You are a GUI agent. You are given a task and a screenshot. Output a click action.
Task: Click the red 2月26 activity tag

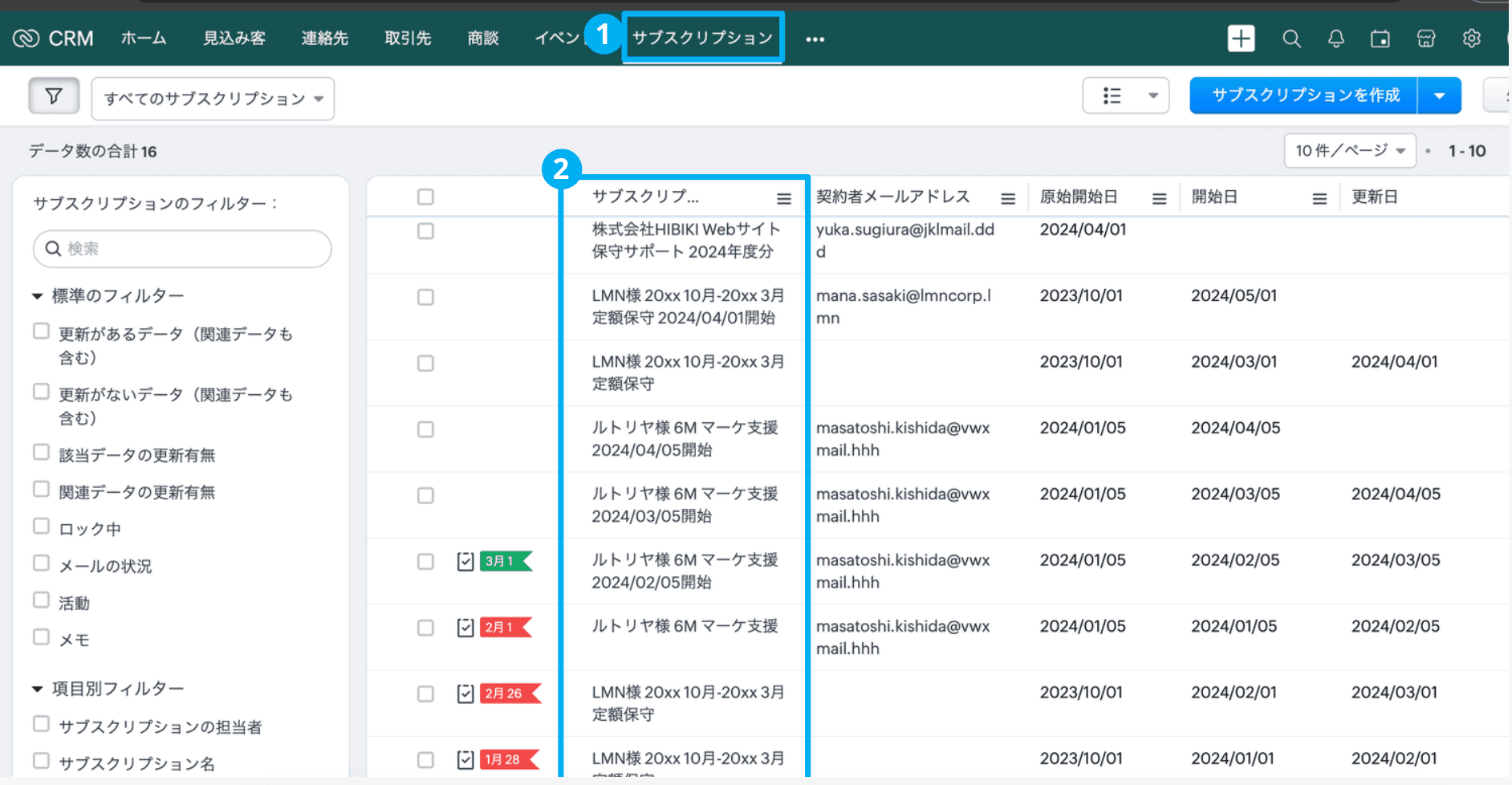coord(510,693)
